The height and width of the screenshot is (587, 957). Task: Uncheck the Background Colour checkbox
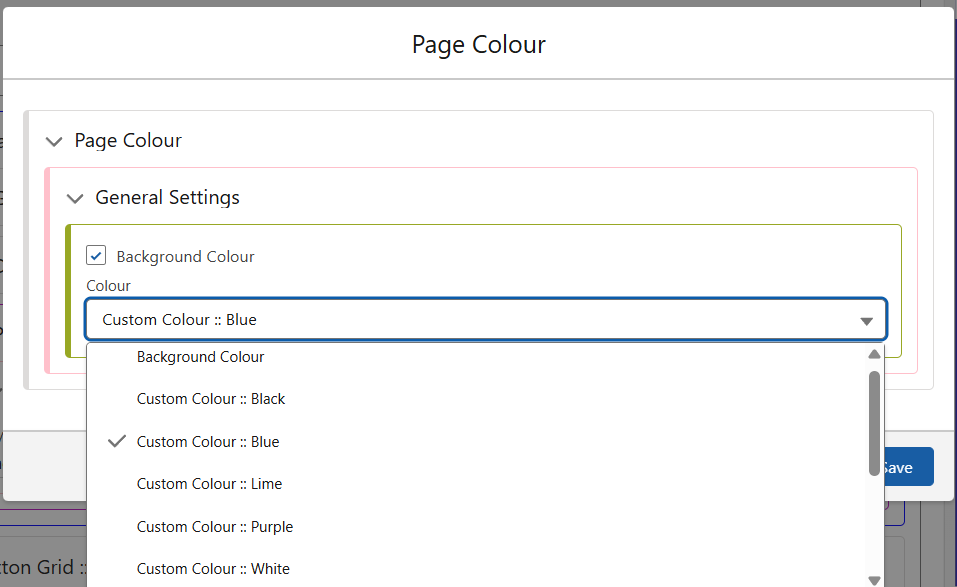96,256
